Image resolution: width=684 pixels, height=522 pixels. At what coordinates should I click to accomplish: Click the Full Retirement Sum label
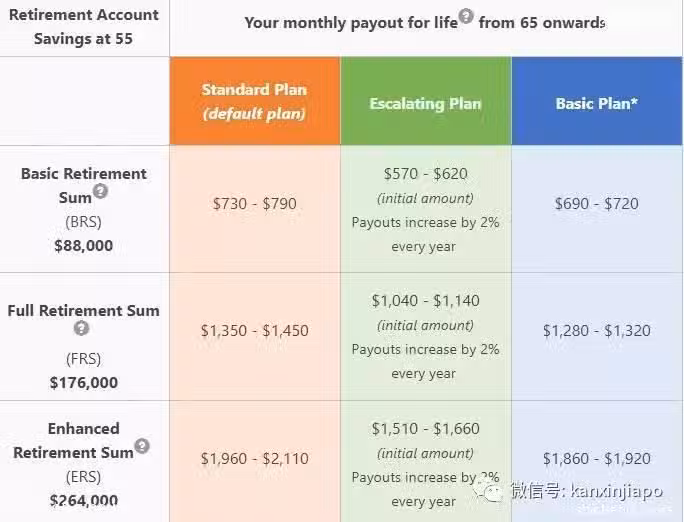tap(83, 311)
